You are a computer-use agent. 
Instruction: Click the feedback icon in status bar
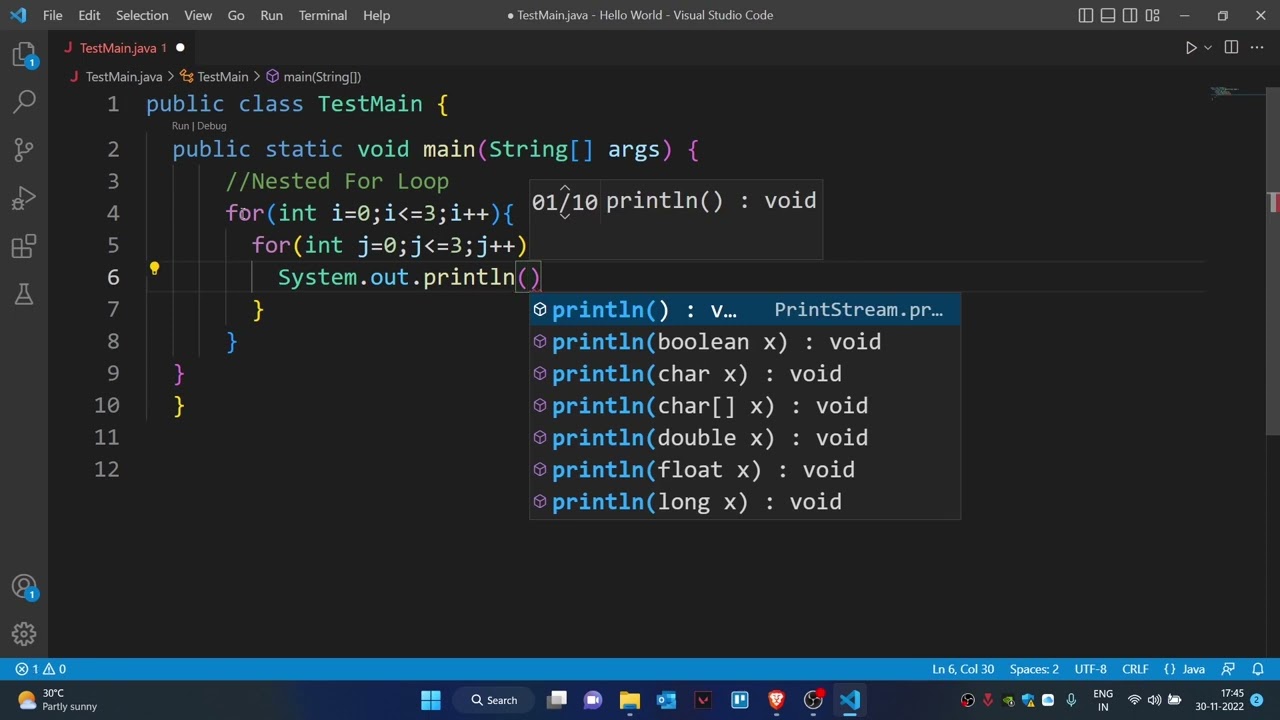click(x=1229, y=669)
